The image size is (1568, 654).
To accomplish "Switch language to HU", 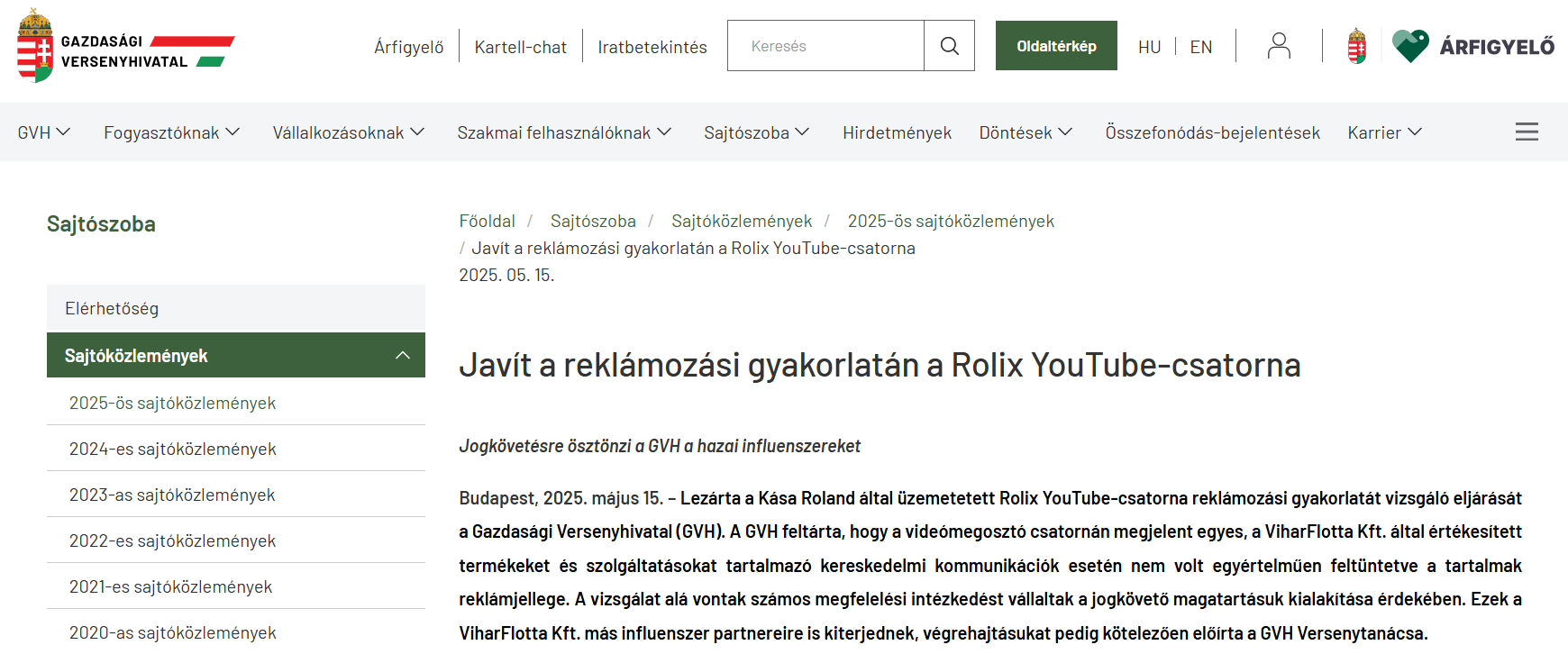I will 1149,47.
